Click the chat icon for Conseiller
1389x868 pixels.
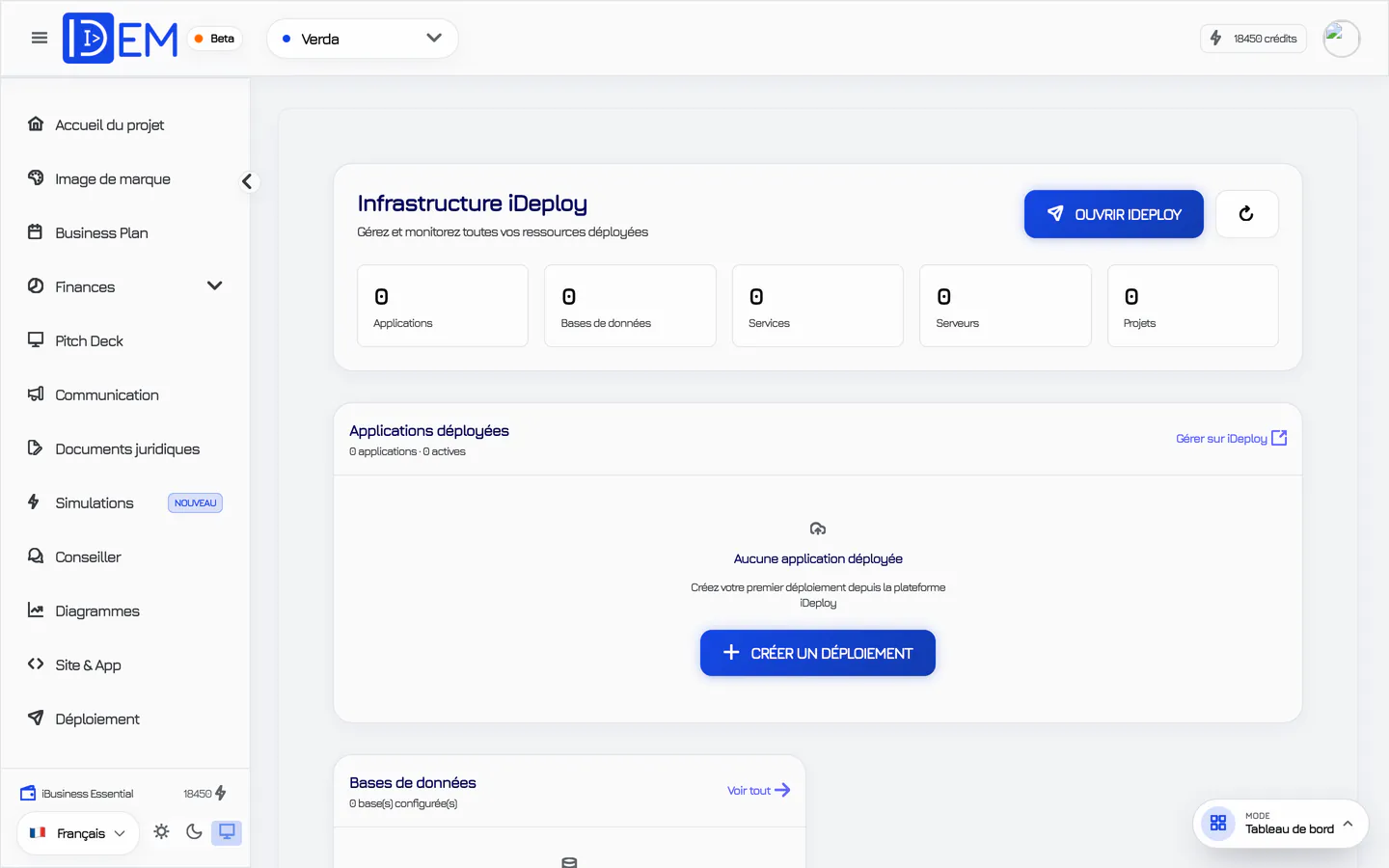click(36, 556)
